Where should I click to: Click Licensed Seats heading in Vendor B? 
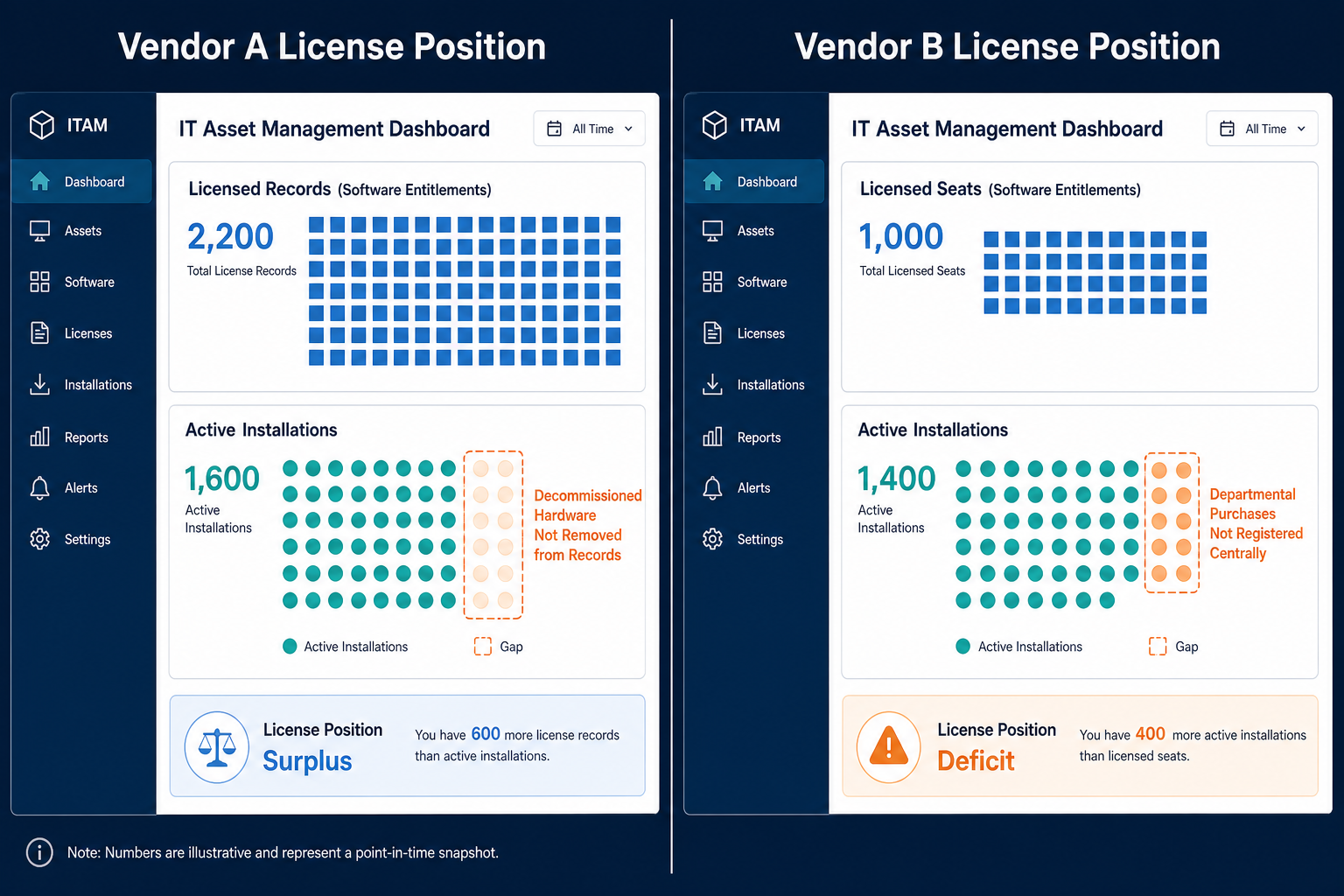coord(920,189)
